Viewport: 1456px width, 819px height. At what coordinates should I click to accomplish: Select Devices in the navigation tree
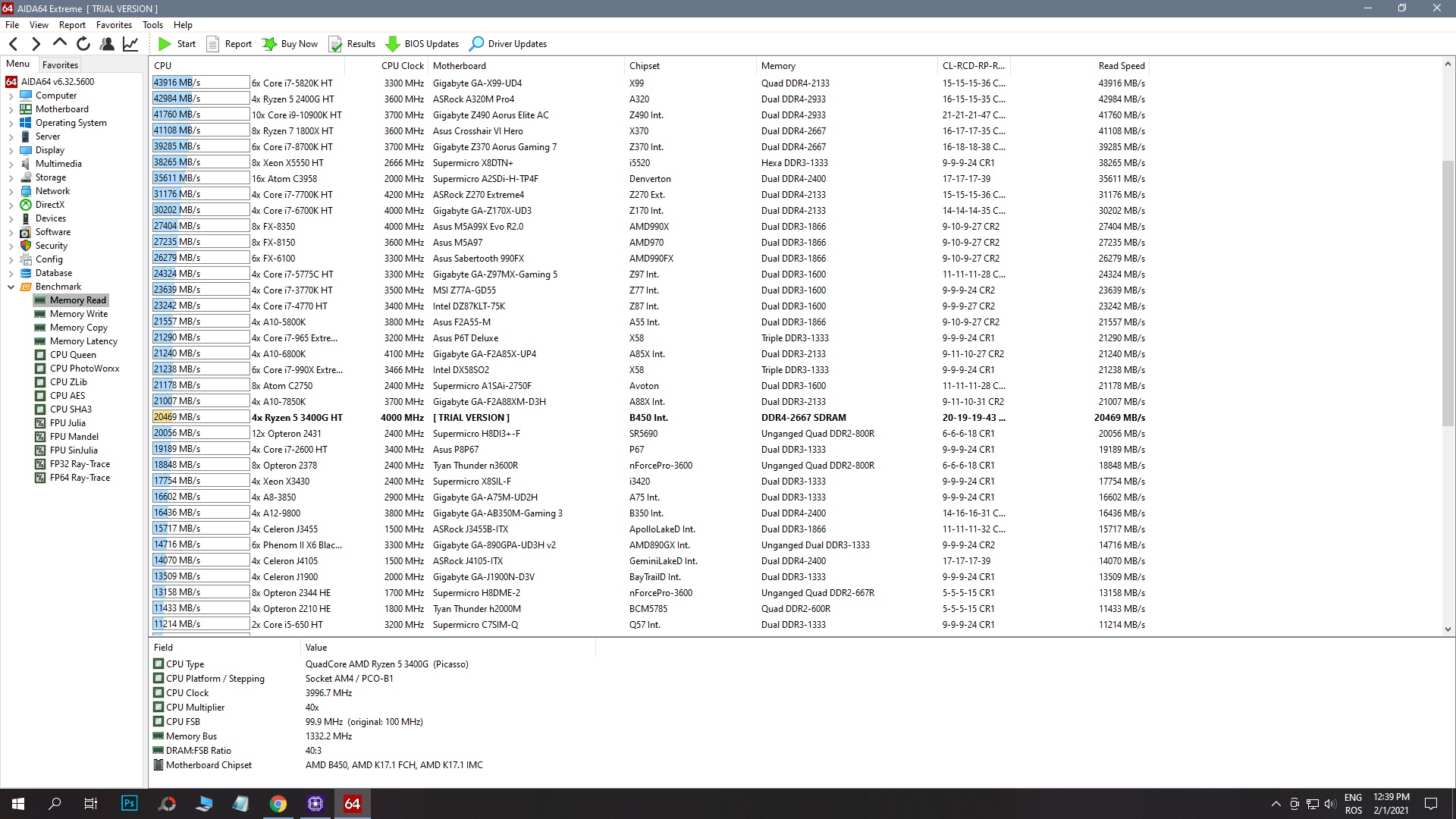point(50,218)
